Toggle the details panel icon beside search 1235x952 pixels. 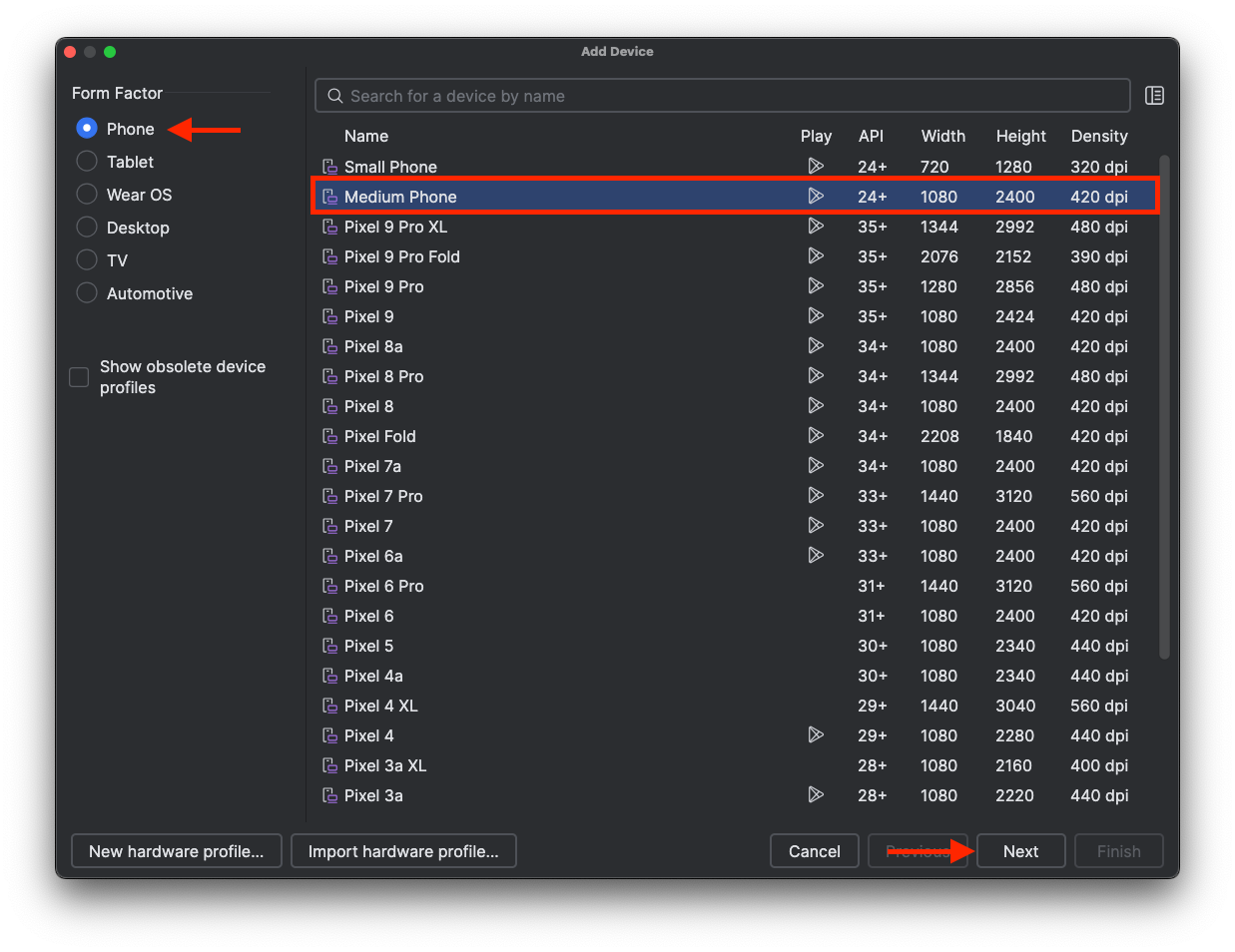click(1154, 96)
